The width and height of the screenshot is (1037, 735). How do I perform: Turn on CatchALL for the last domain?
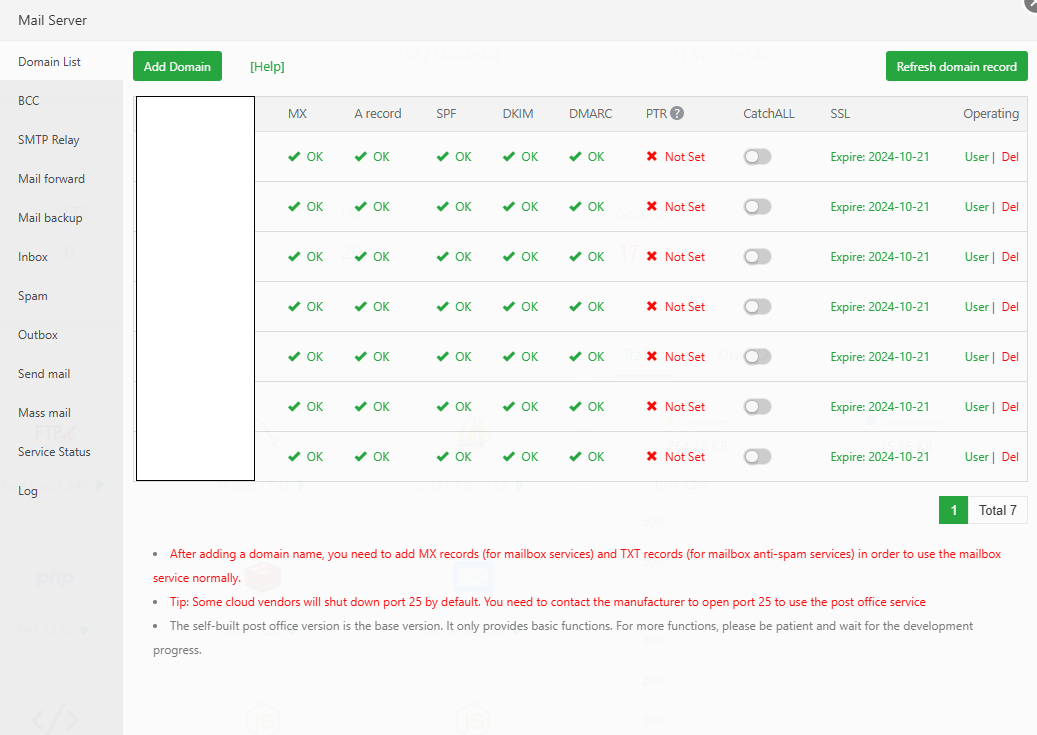757,457
